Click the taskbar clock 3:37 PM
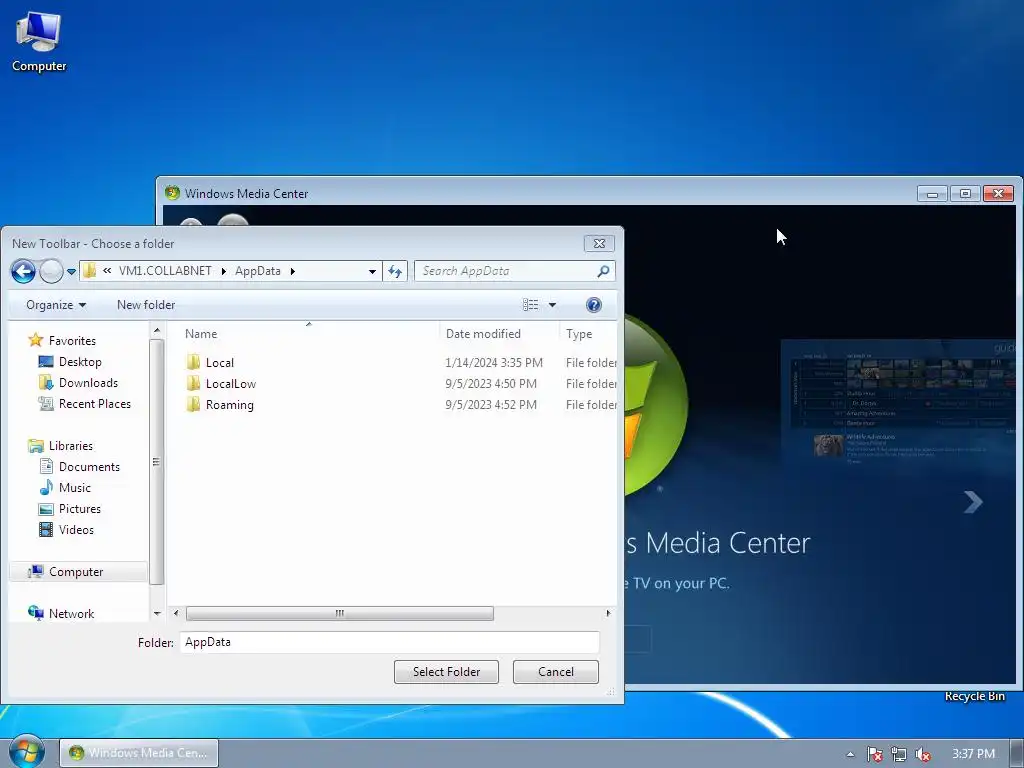Viewport: 1024px width, 768px height. [x=973, y=754]
